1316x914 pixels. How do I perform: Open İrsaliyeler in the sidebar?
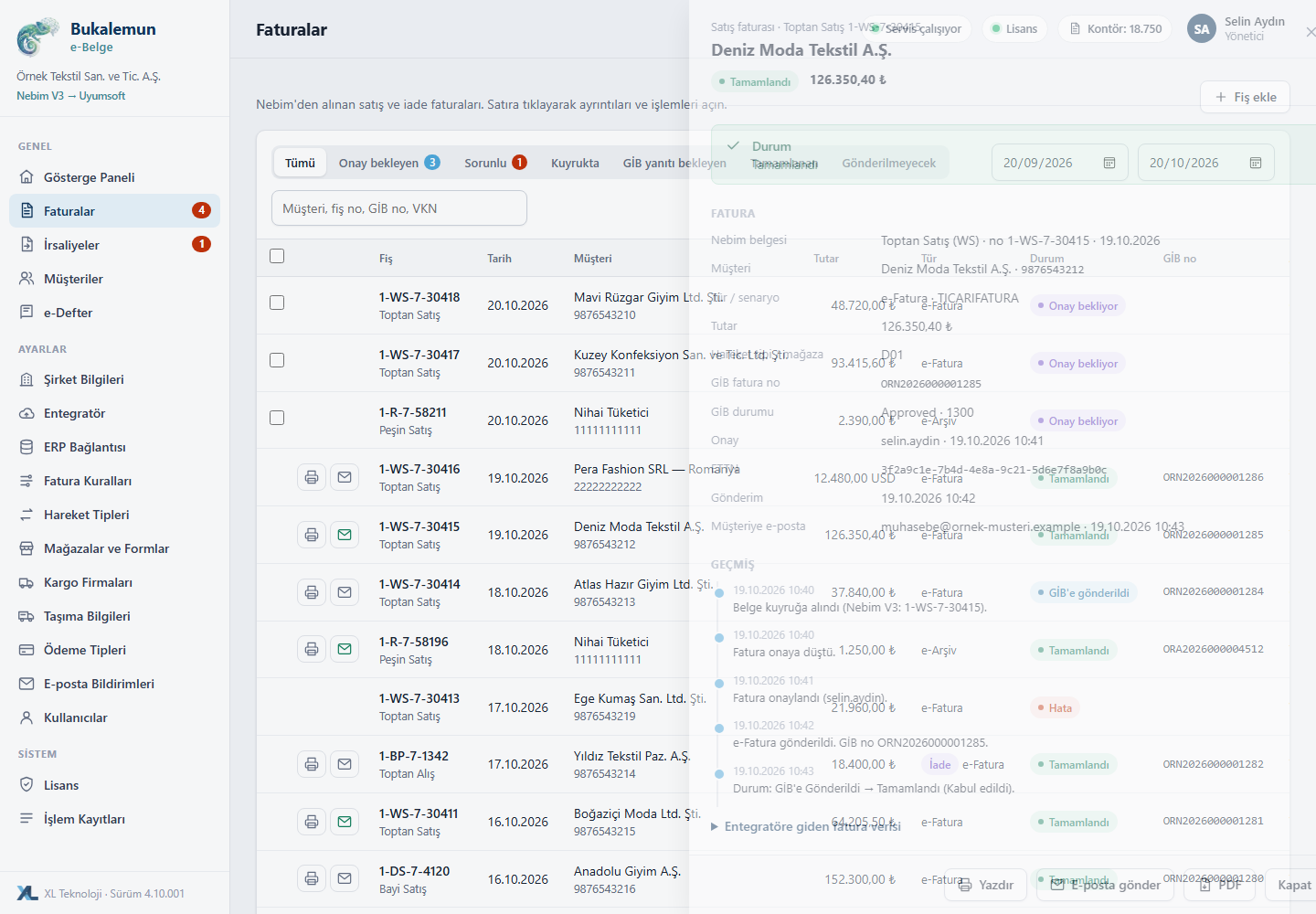coord(114,245)
